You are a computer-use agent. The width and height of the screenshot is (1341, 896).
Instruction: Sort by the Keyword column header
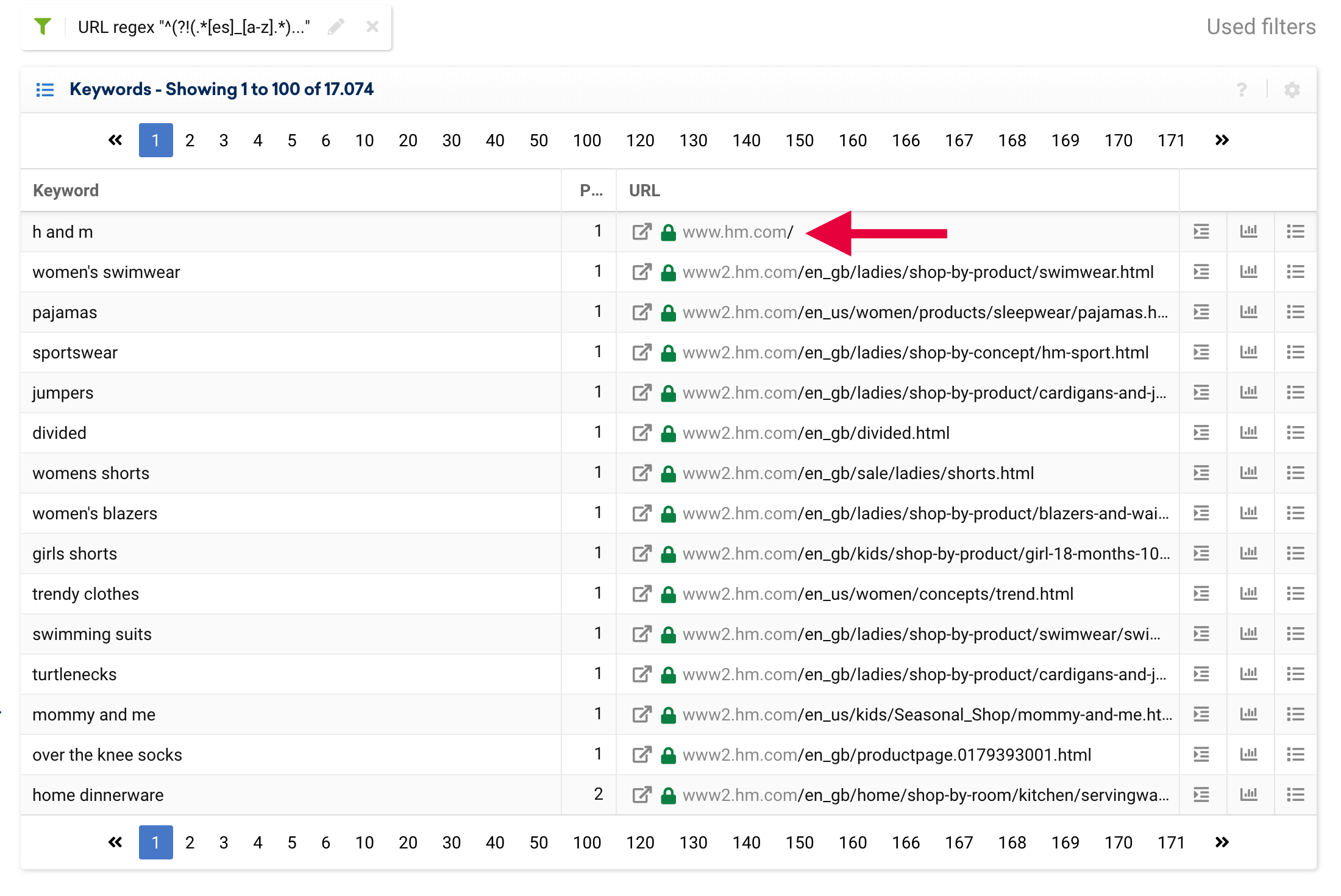click(66, 191)
